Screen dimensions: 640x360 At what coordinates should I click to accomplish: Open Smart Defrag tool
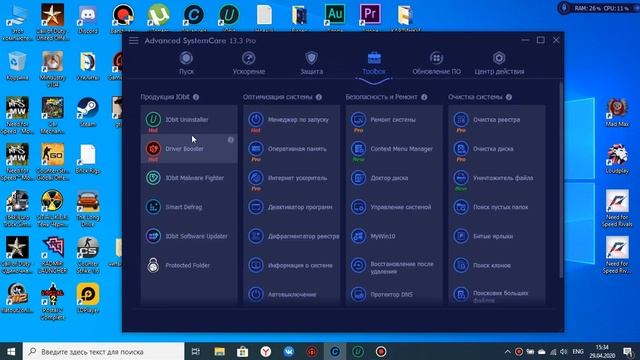coord(189,207)
